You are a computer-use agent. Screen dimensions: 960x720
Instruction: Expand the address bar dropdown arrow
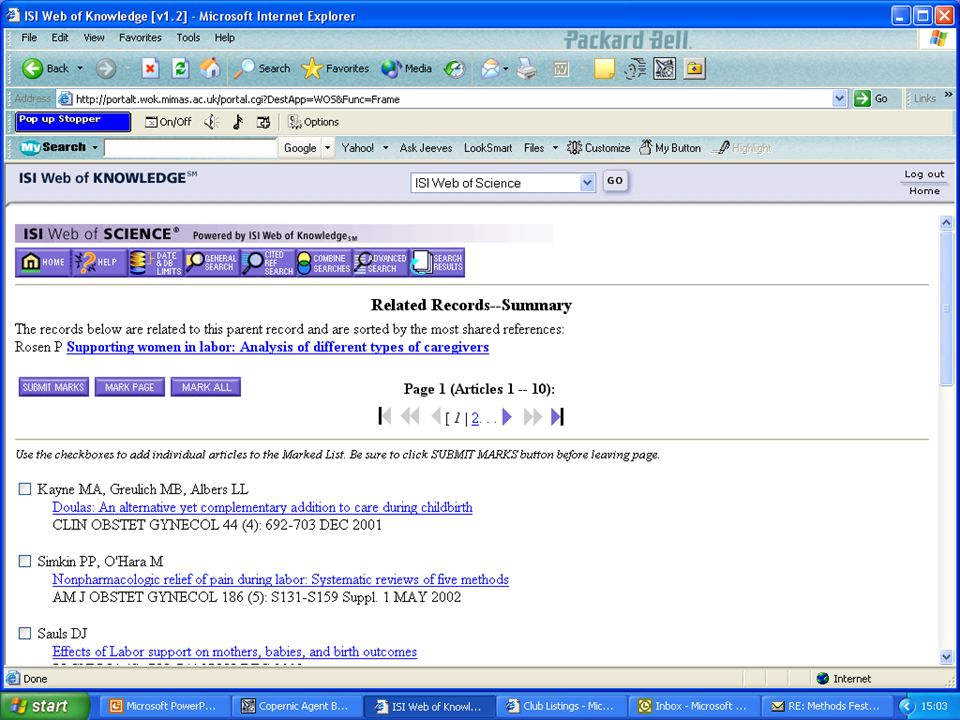pyautogui.click(x=839, y=99)
